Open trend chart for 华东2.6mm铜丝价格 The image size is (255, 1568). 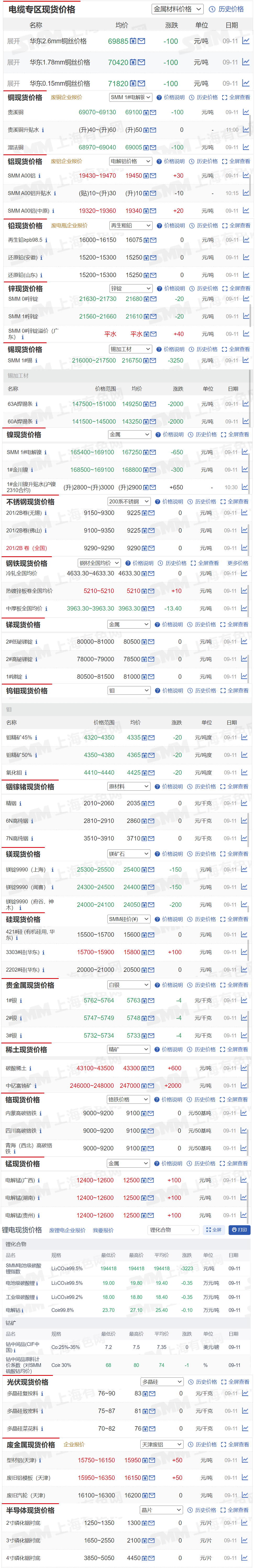pyautogui.click(x=245, y=41)
